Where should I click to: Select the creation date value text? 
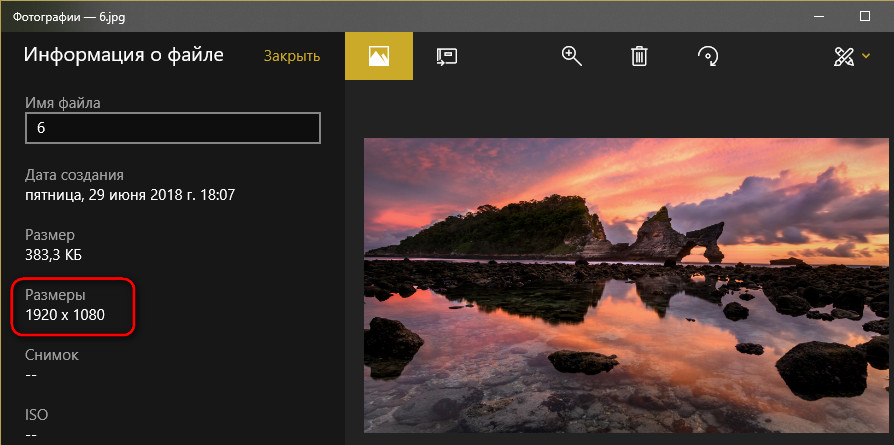pyautogui.click(x=130, y=195)
